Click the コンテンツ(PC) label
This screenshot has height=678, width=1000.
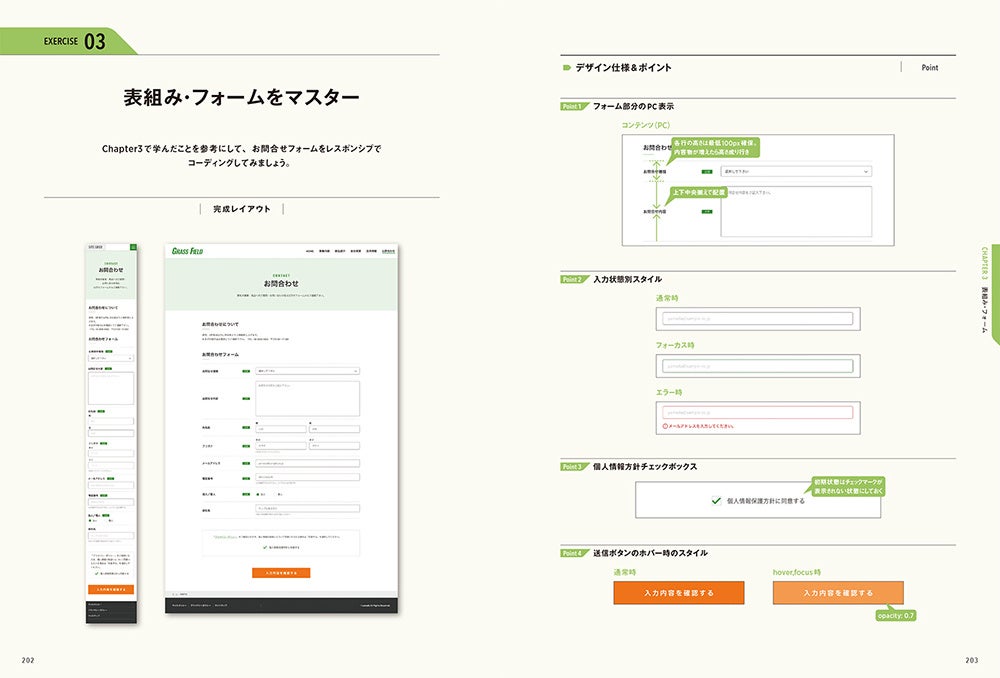(646, 125)
